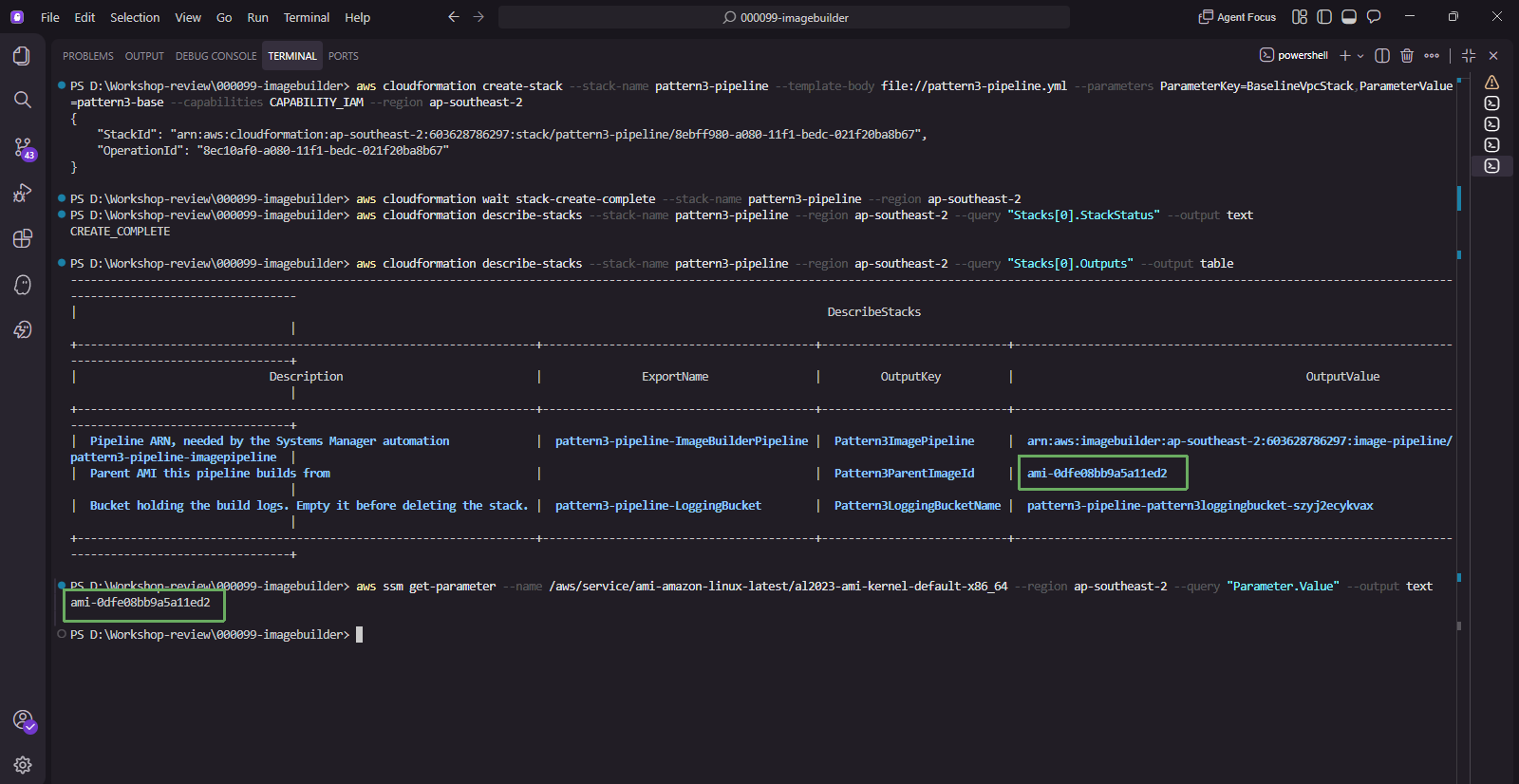Open the Manage settings gear

pyautogui.click(x=22, y=765)
